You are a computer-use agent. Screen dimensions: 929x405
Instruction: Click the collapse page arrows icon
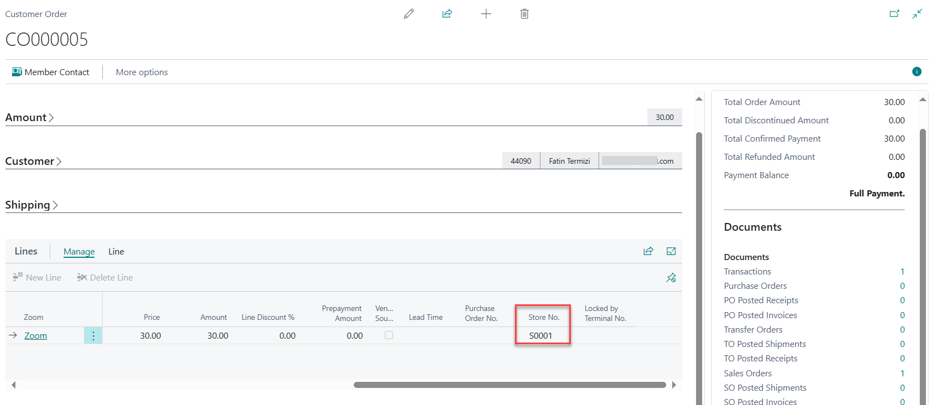point(917,14)
